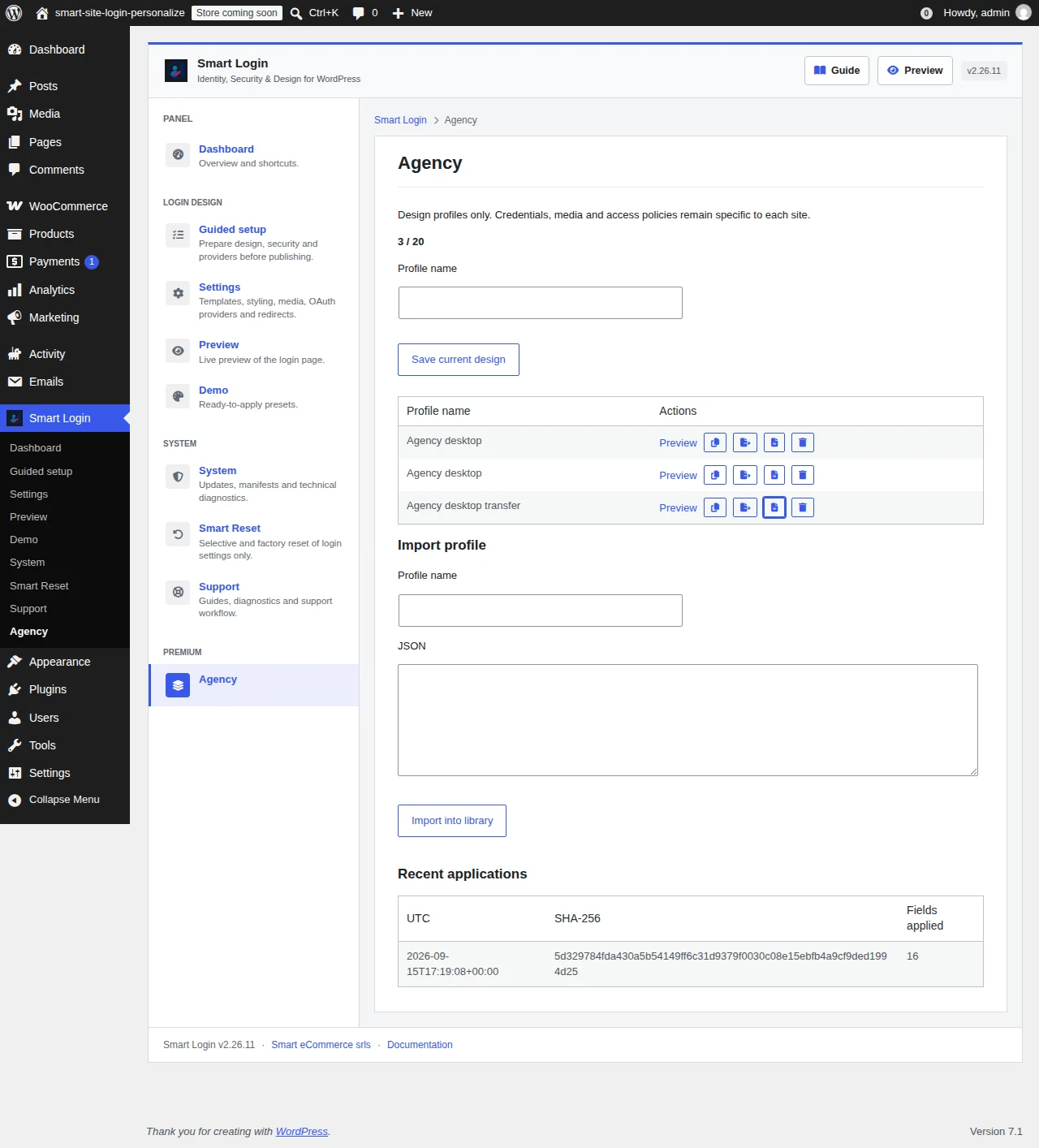Click the plus New icon in the admin bar
The width and height of the screenshot is (1039, 1148).
pyautogui.click(x=398, y=13)
